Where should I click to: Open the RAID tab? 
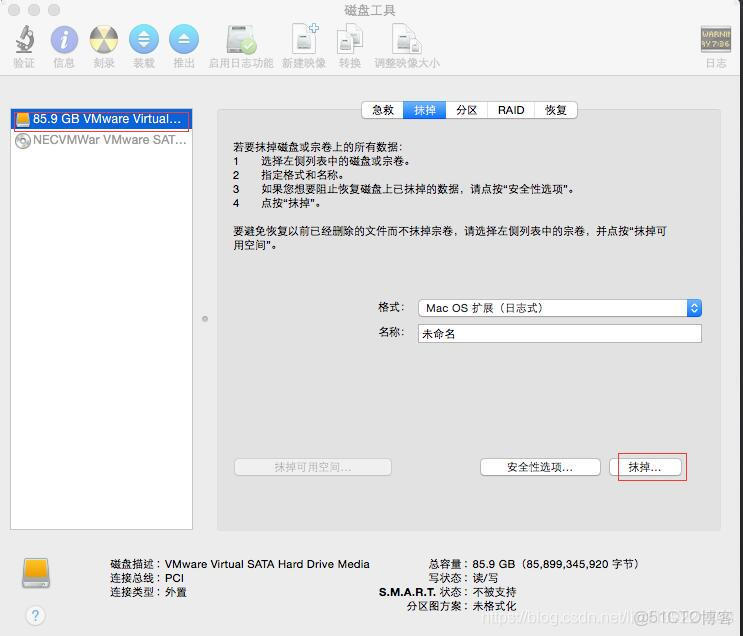[x=511, y=110]
